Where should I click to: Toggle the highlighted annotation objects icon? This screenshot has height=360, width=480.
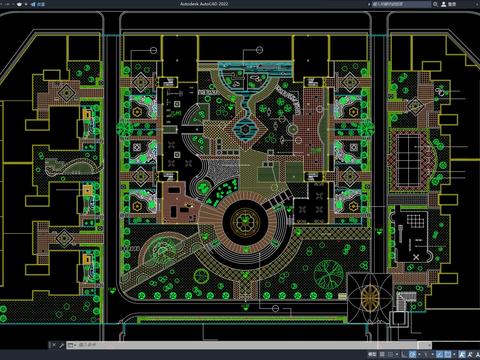point(462,354)
